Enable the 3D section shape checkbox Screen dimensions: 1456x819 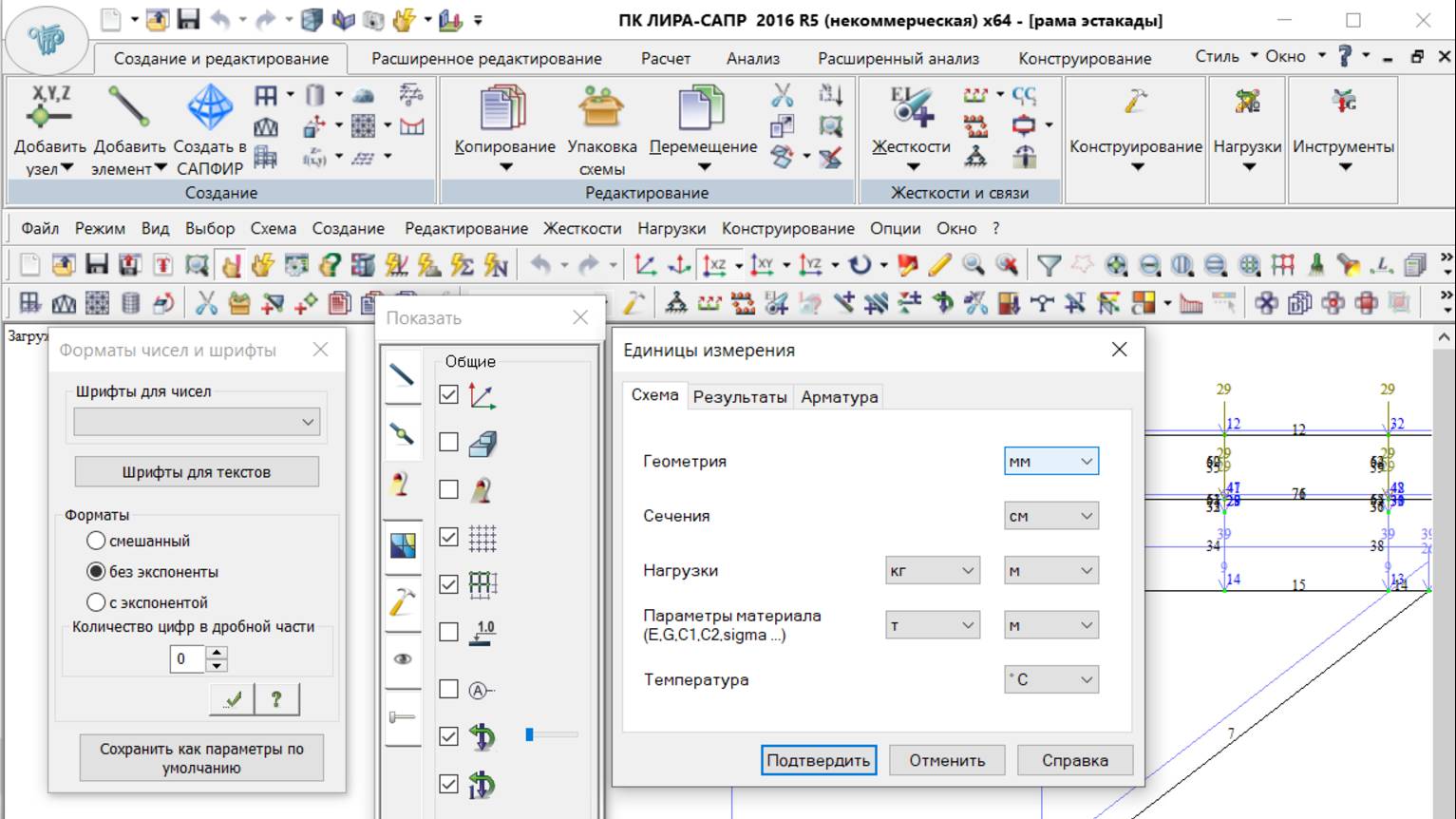[449, 442]
